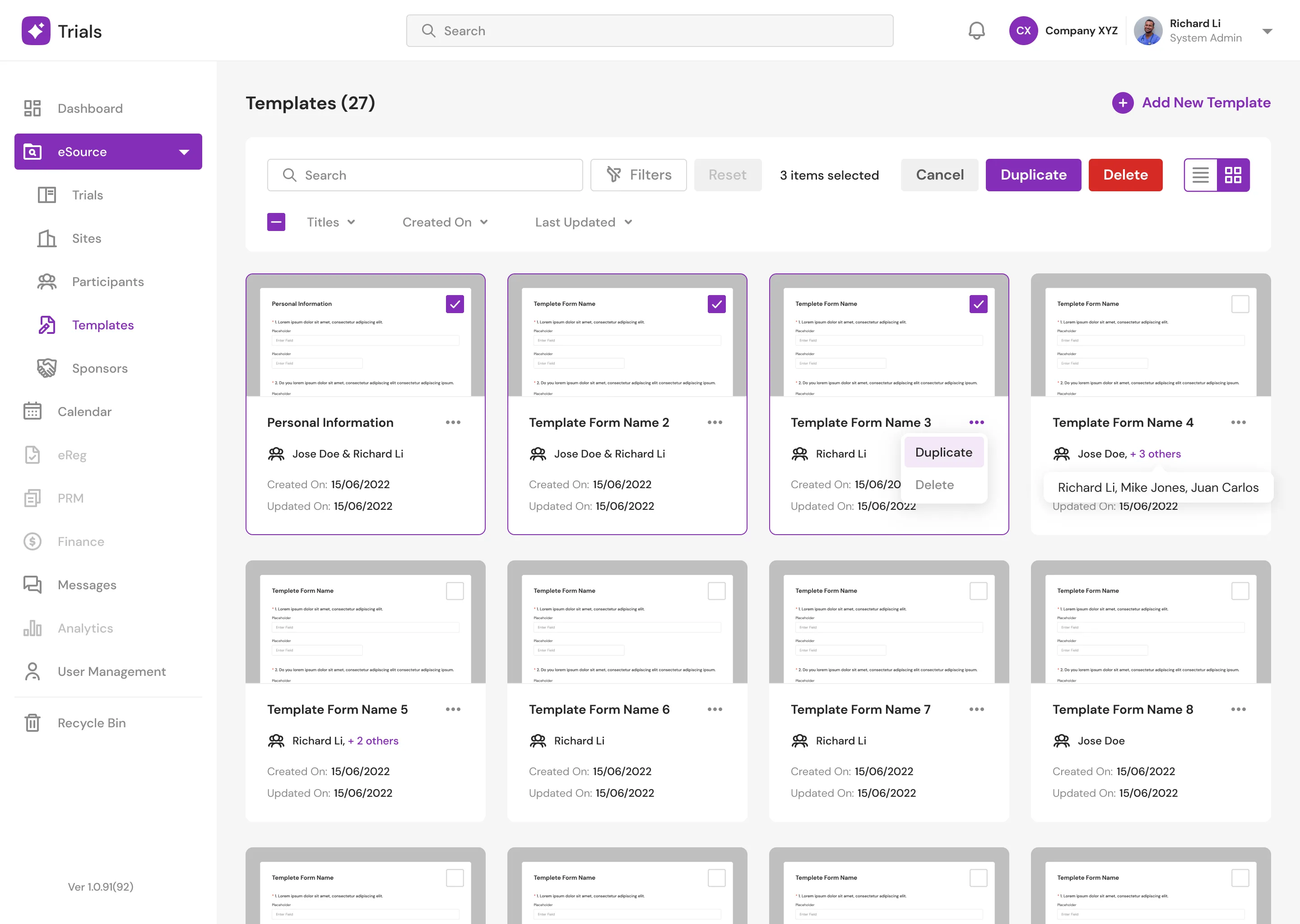This screenshot has width=1300, height=924.
Task: Click Richard Li's profile photo
Action: [1147, 31]
